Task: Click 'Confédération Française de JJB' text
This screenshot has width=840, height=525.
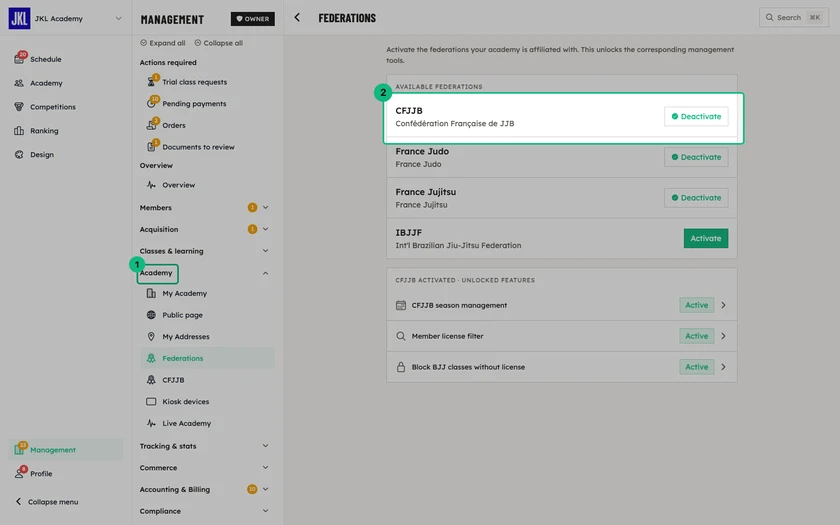Action: point(454,123)
